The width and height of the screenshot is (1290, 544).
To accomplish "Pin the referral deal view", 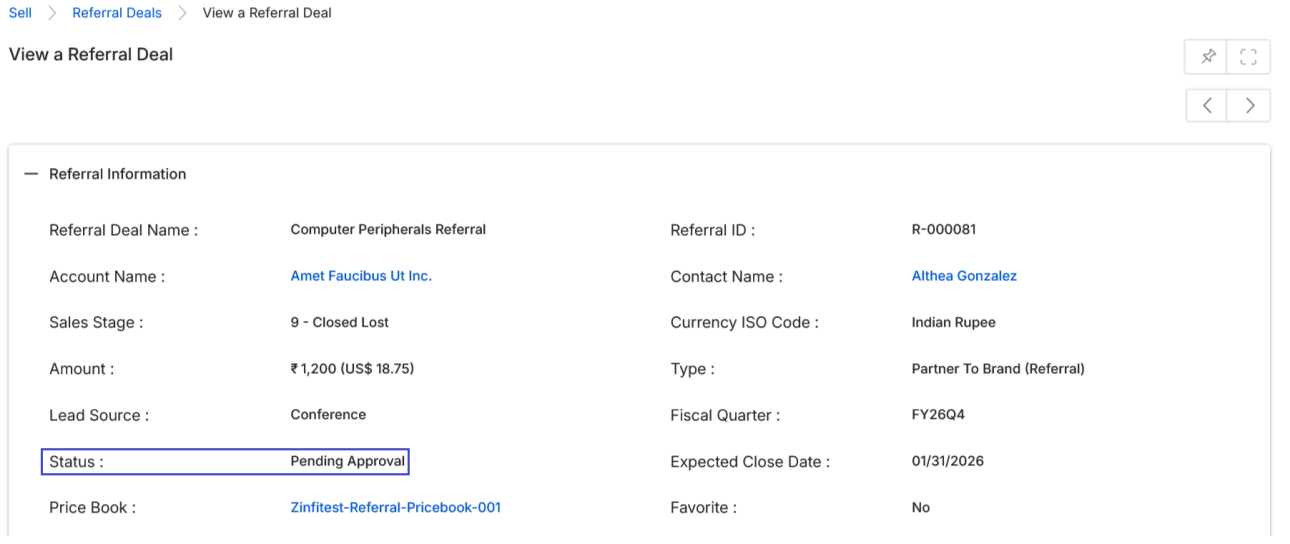I will click(1207, 57).
